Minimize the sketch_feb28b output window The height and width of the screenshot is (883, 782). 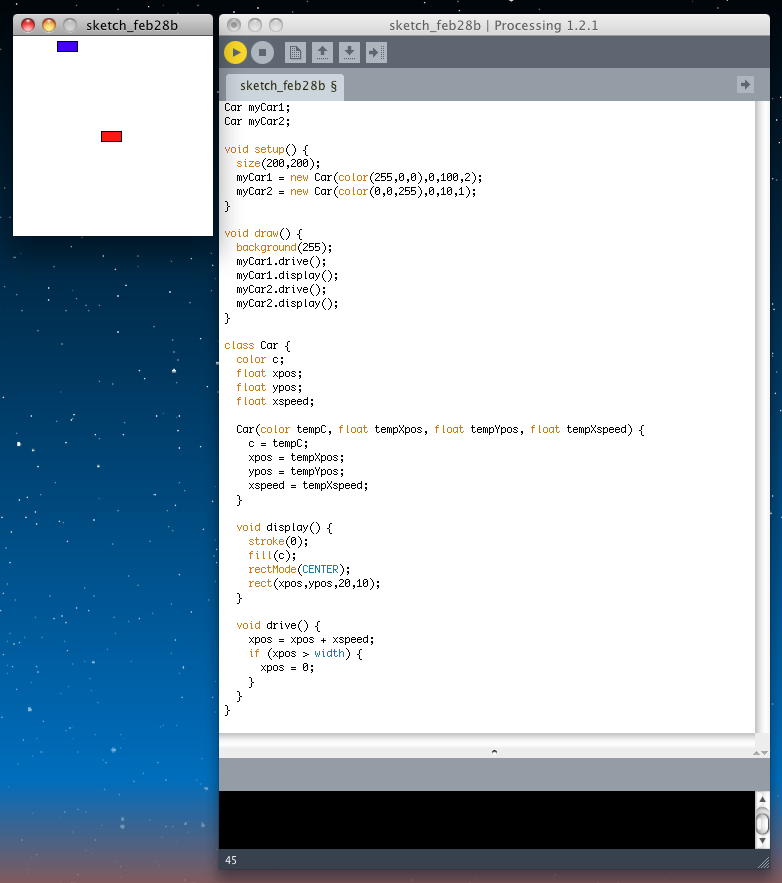point(49,25)
